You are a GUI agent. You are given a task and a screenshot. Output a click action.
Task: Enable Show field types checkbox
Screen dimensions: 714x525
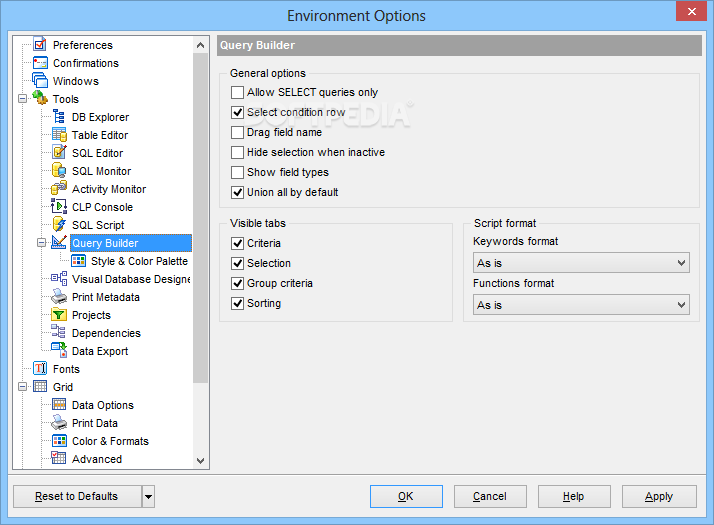237,173
